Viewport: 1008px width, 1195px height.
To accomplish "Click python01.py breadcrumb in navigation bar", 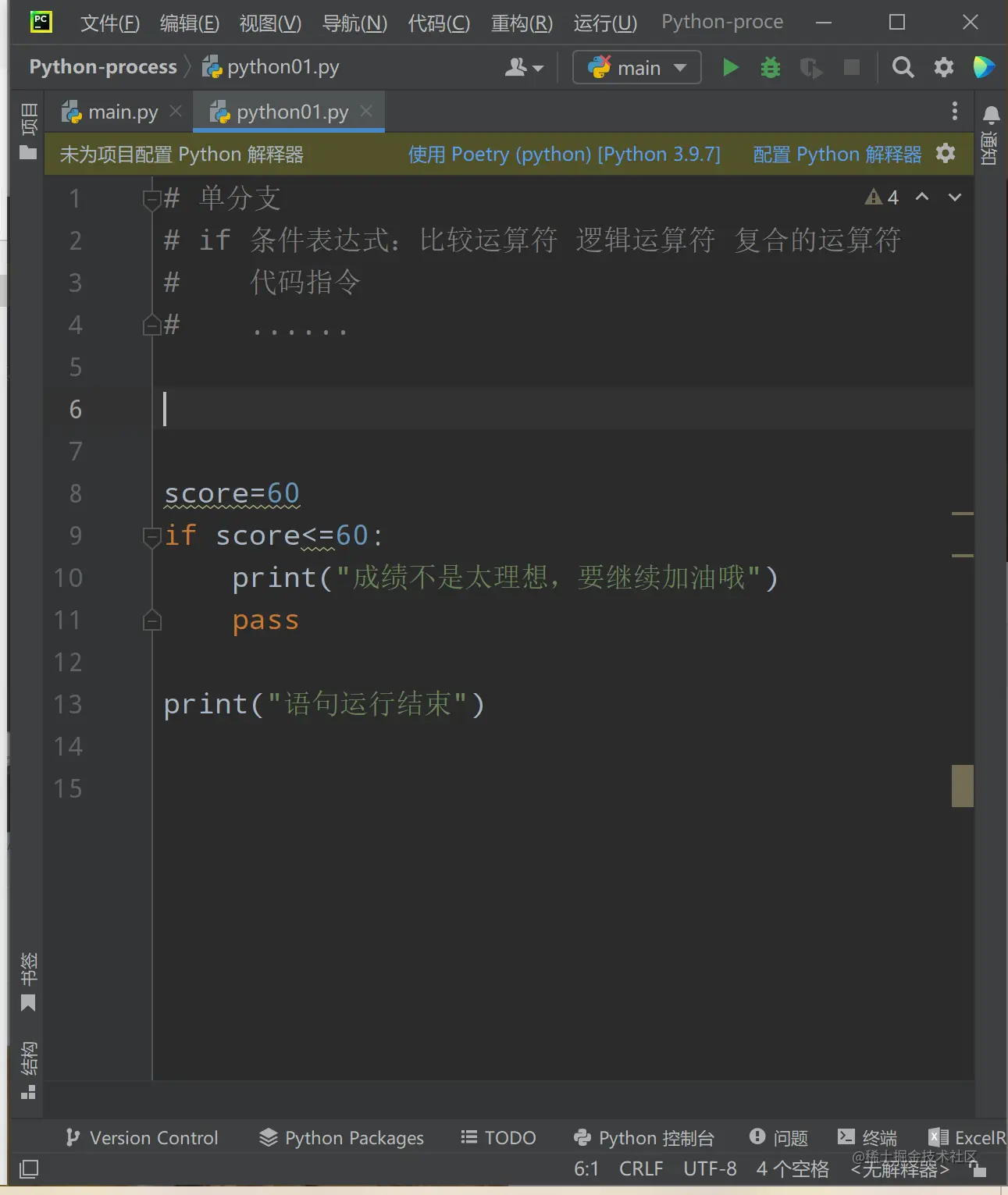I will [271, 67].
